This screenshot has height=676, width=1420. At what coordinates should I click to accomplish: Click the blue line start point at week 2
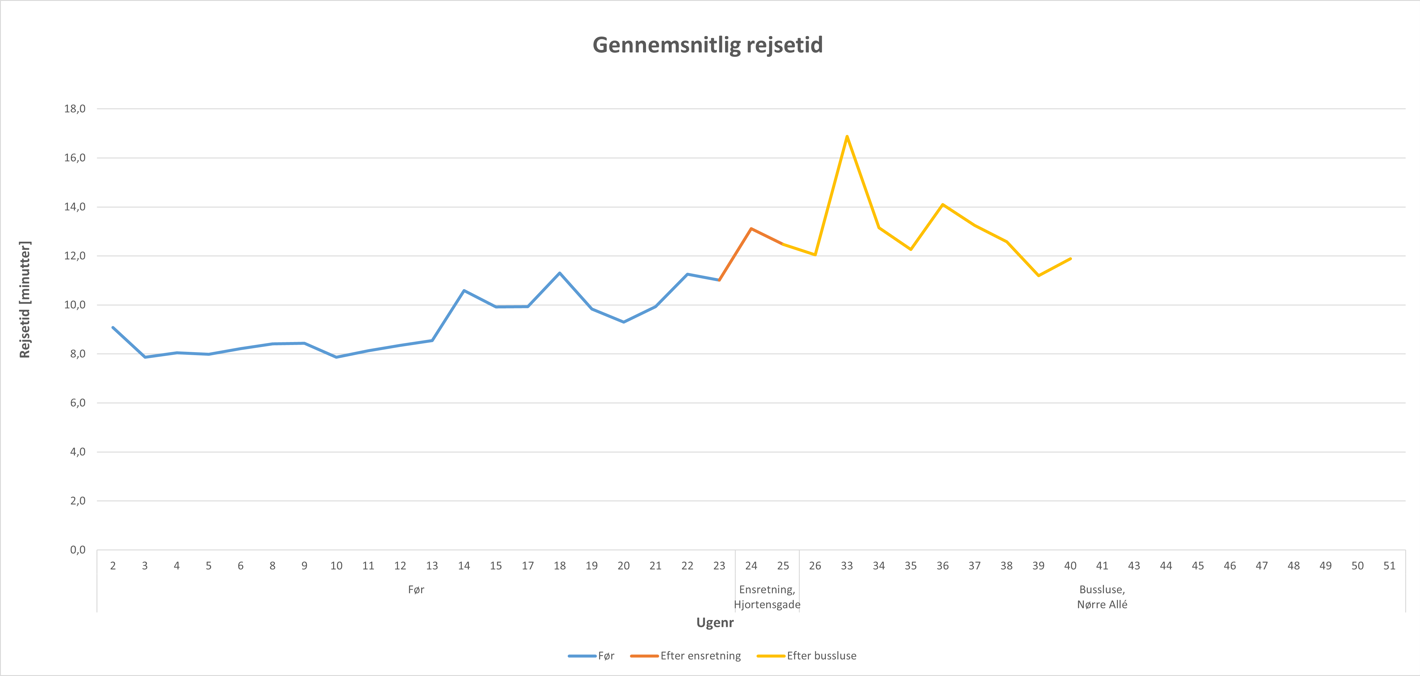point(113,327)
